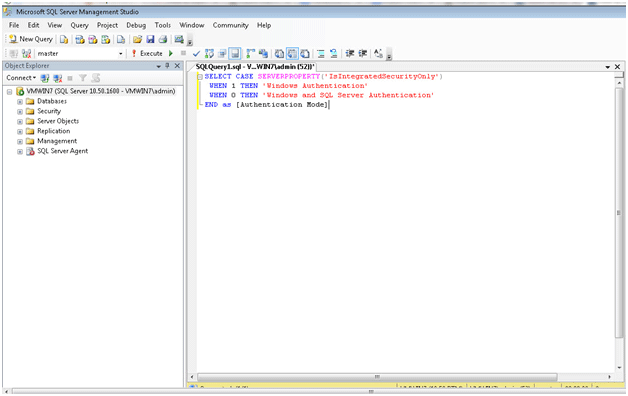Image resolution: width=628 pixels, height=396 pixels.
Task: Click Comment Out Selected Lines icon
Action: [320, 53]
